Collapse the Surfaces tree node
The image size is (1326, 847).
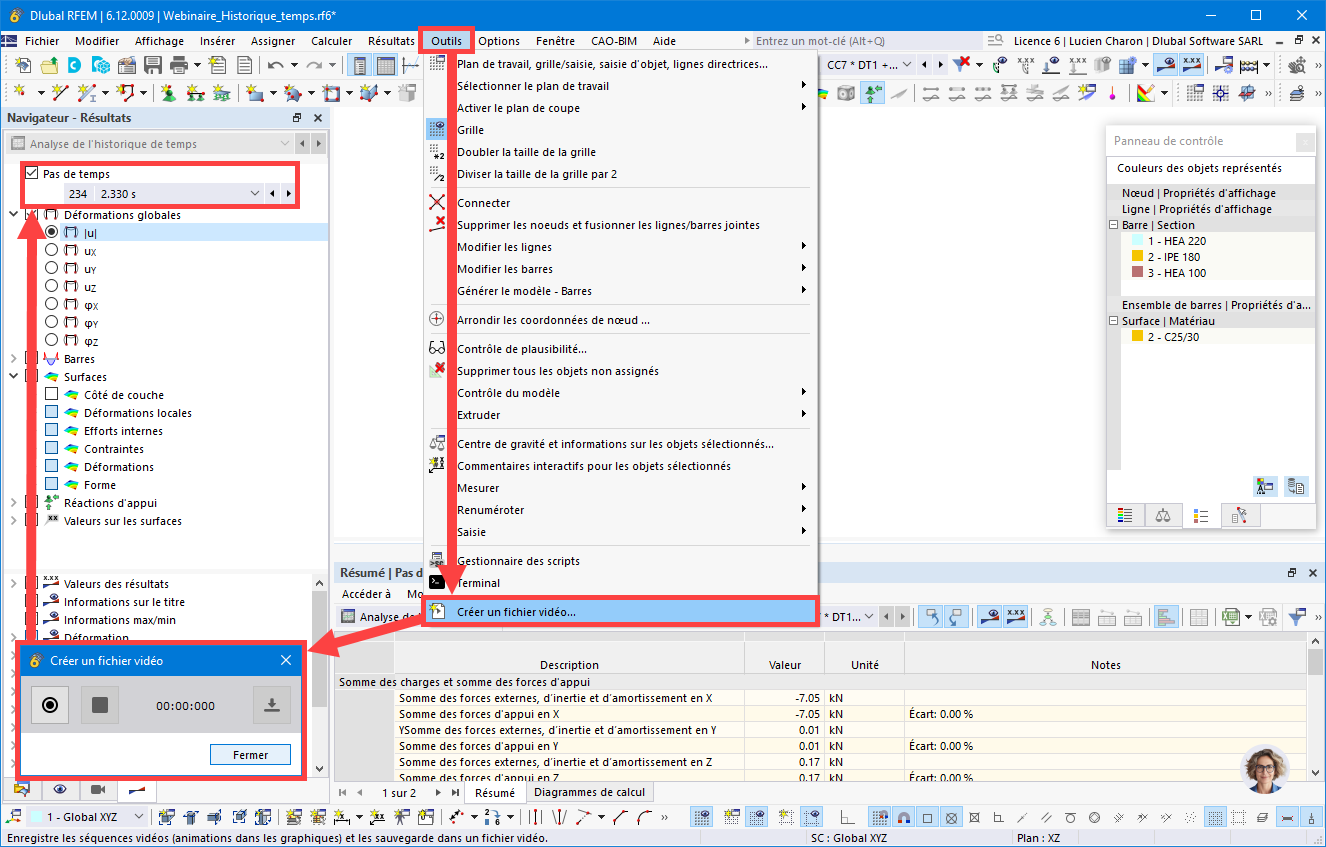click(x=13, y=377)
